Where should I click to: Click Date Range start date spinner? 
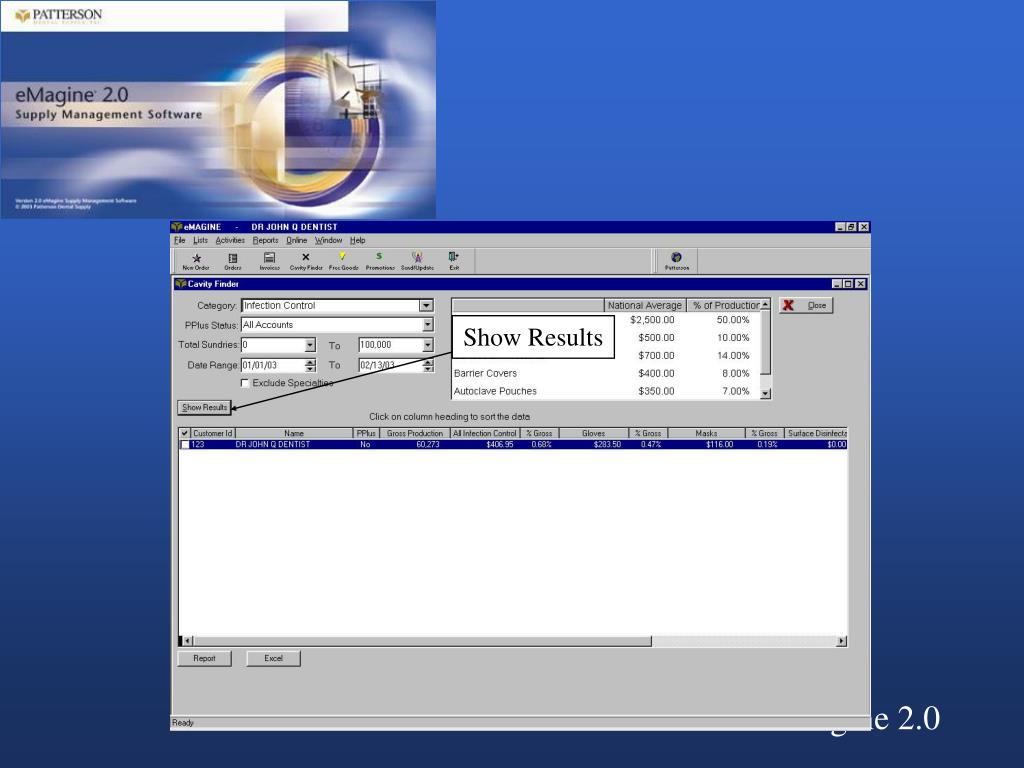coord(310,366)
